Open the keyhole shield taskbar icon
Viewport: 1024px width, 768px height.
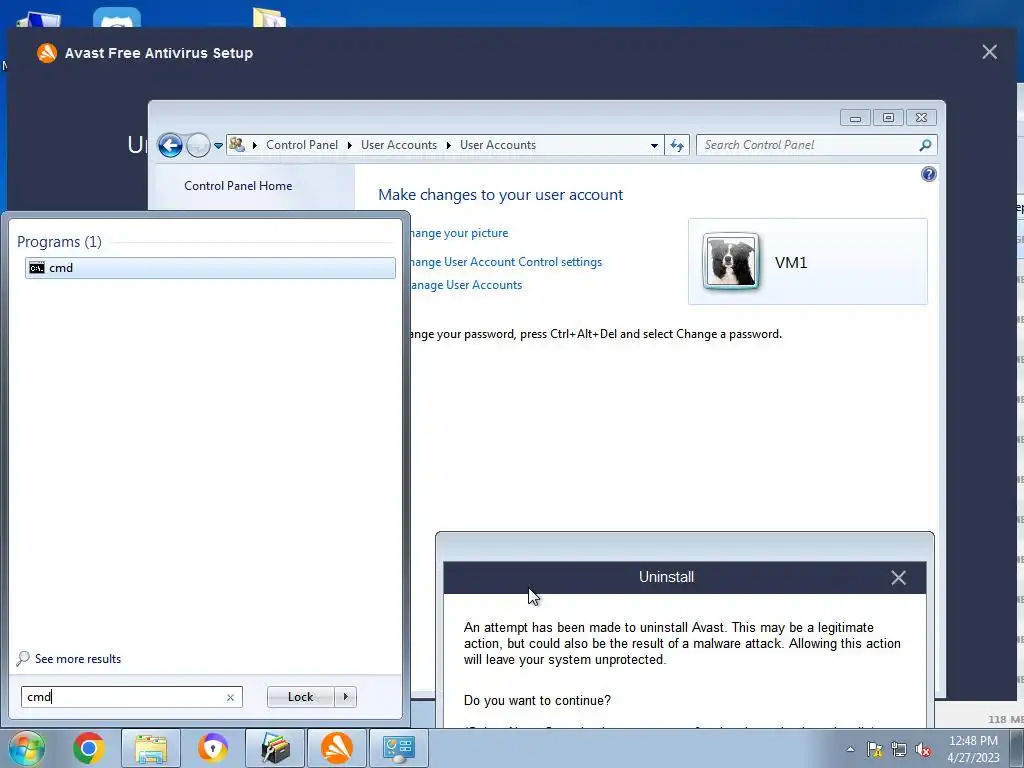pos(213,748)
